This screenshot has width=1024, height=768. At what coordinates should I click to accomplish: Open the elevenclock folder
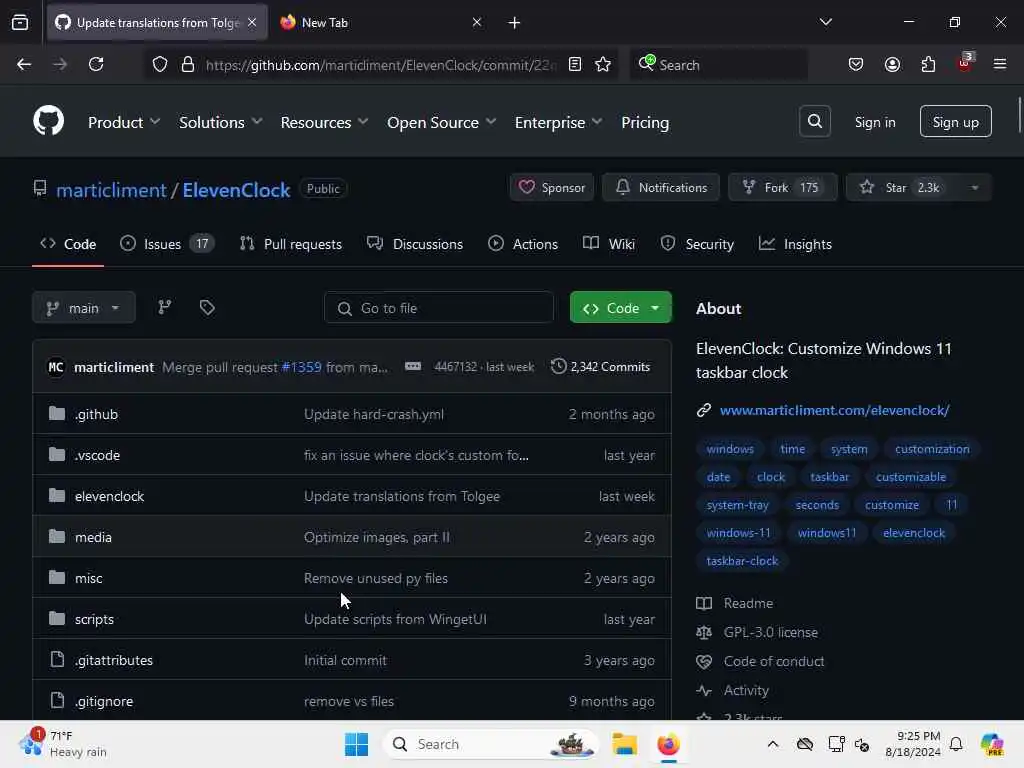click(x=109, y=496)
